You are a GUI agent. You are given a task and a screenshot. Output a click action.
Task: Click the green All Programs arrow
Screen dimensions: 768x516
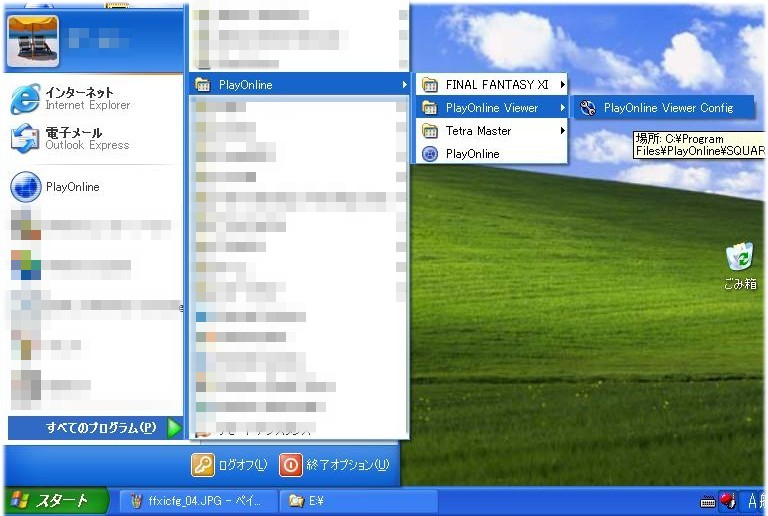tap(174, 428)
